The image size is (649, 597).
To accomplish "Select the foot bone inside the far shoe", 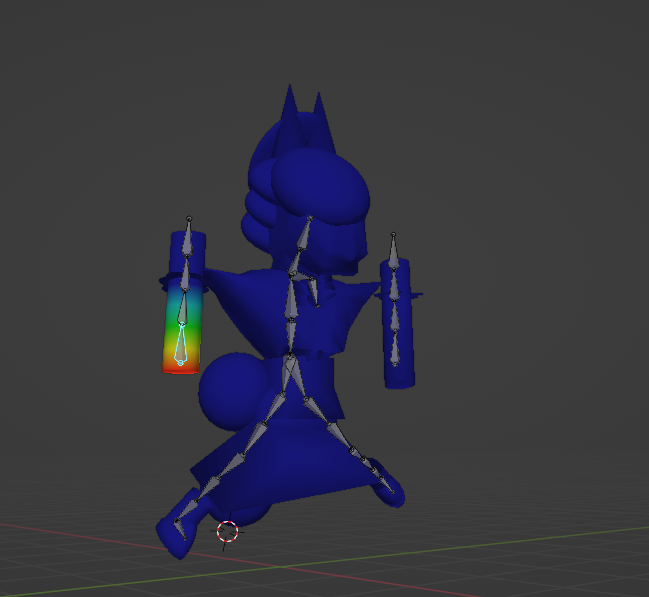I will pyautogui.click(x=386, y=484).
